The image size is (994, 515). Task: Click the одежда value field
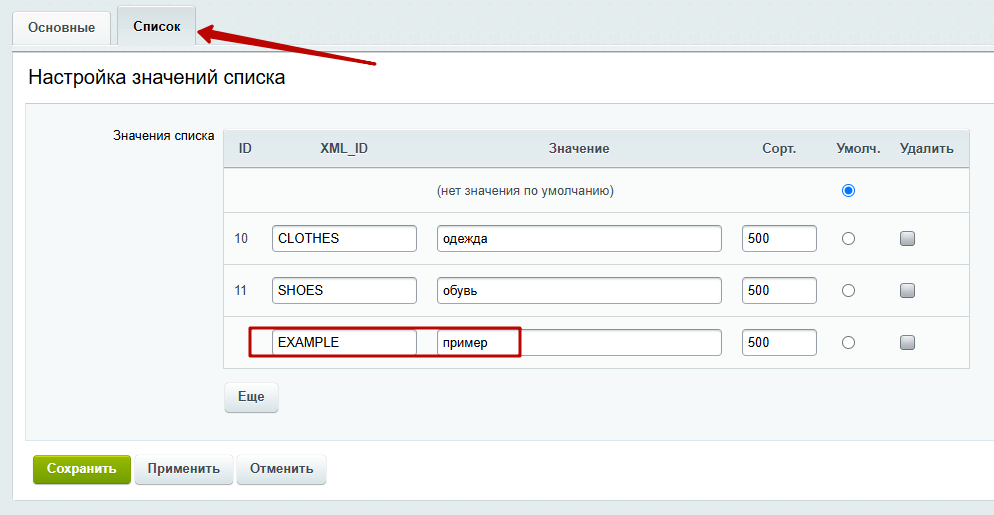(x=579, y=238)
